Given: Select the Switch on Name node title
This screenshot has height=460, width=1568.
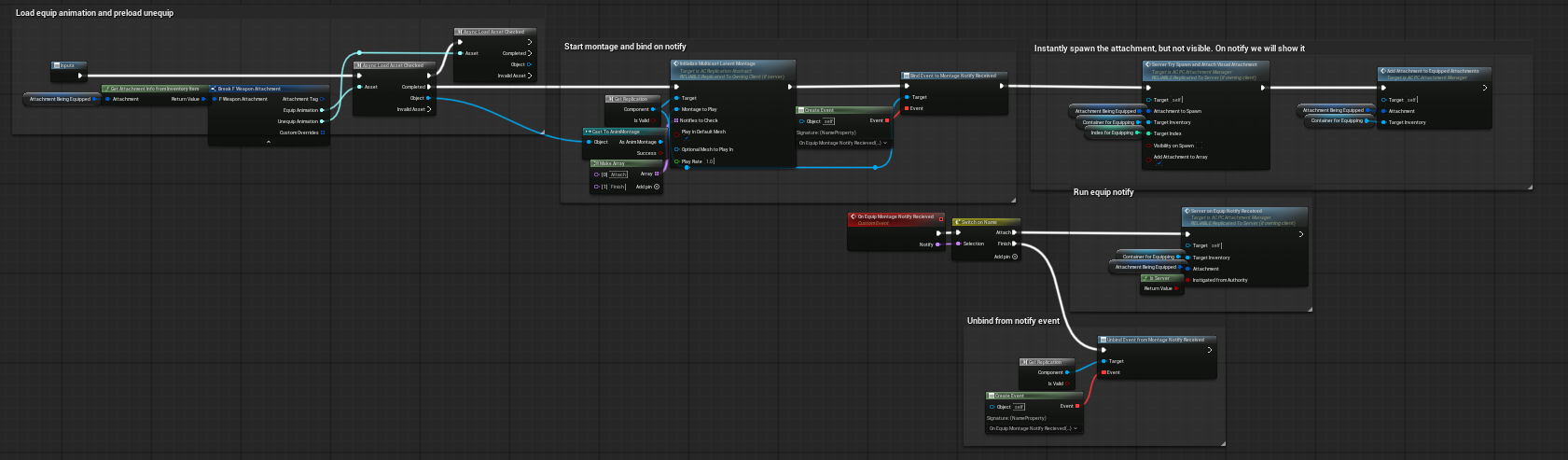Looking at the screenshot, I should pos(985,222).
